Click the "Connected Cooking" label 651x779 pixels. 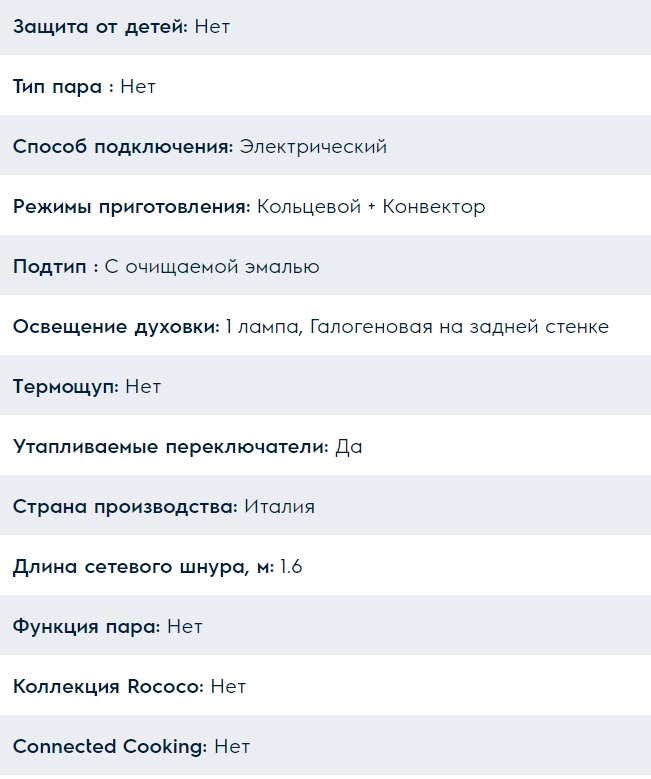point(110,747)
